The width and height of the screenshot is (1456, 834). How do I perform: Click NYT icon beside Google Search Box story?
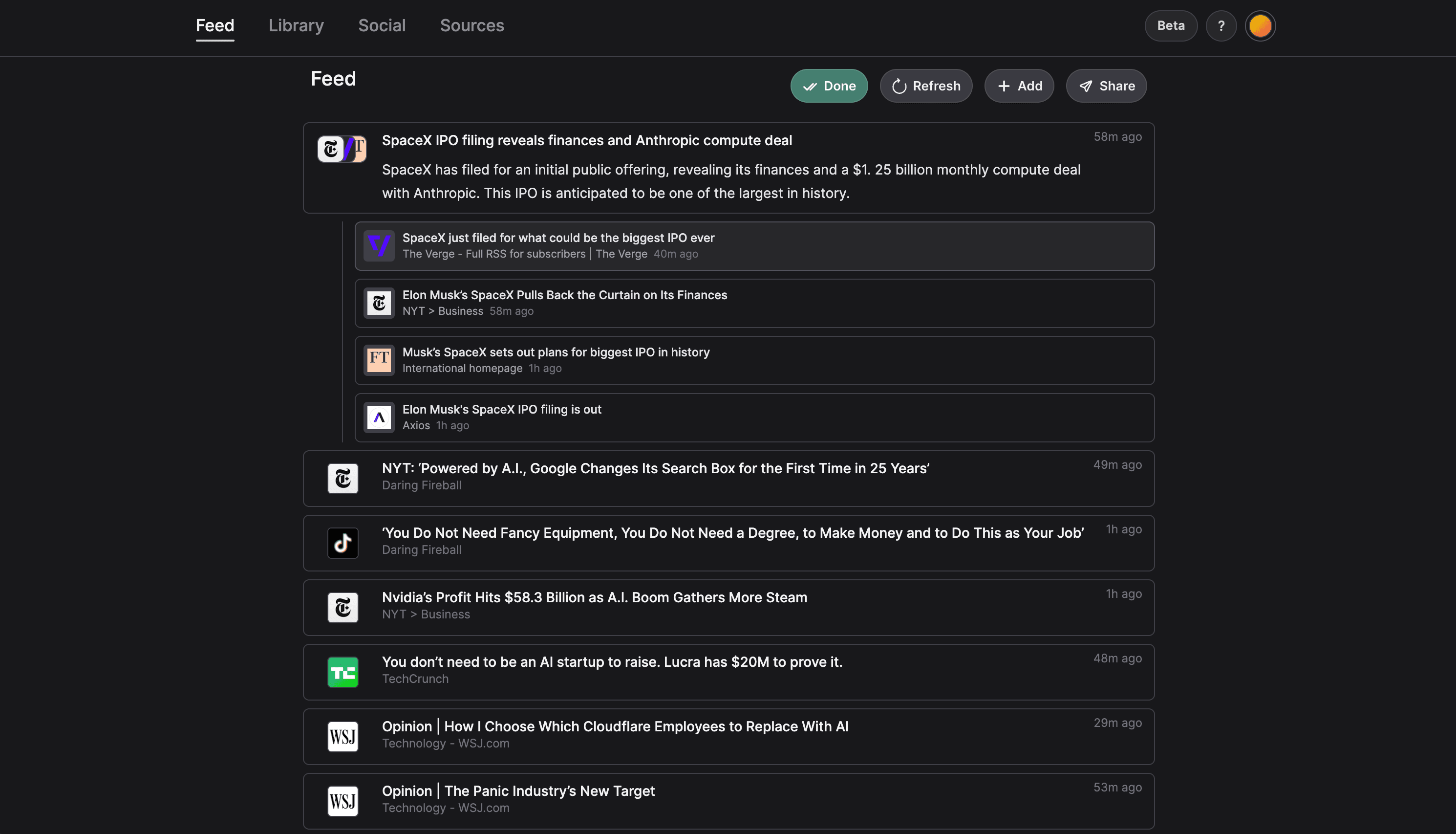coord(343,478)
